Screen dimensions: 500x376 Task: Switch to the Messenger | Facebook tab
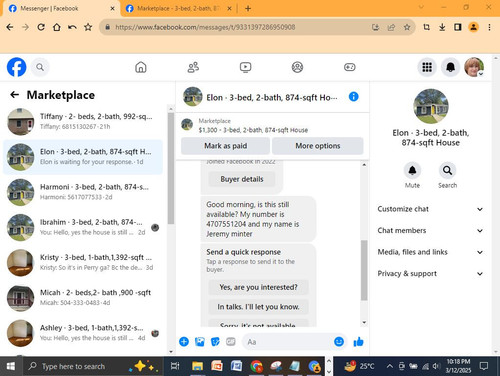62,8
